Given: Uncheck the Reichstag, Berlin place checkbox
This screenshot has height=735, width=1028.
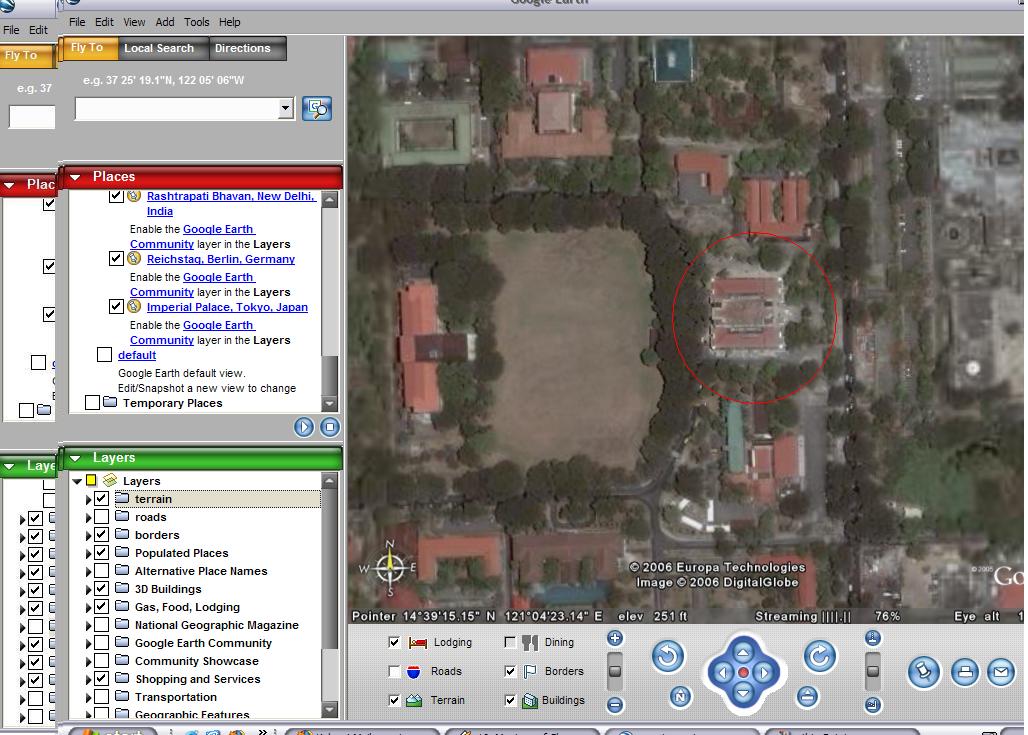Looking at the screenshot, I should coord(116,258).
